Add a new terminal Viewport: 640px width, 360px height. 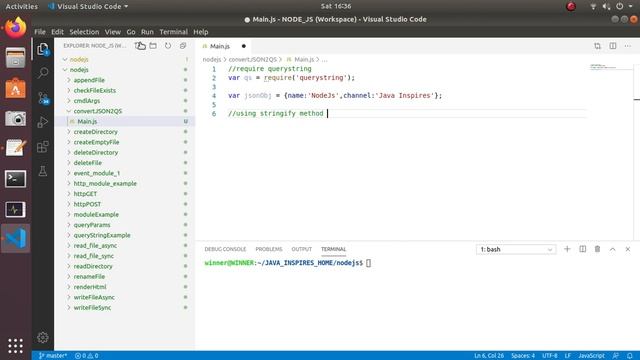point(567,249)
